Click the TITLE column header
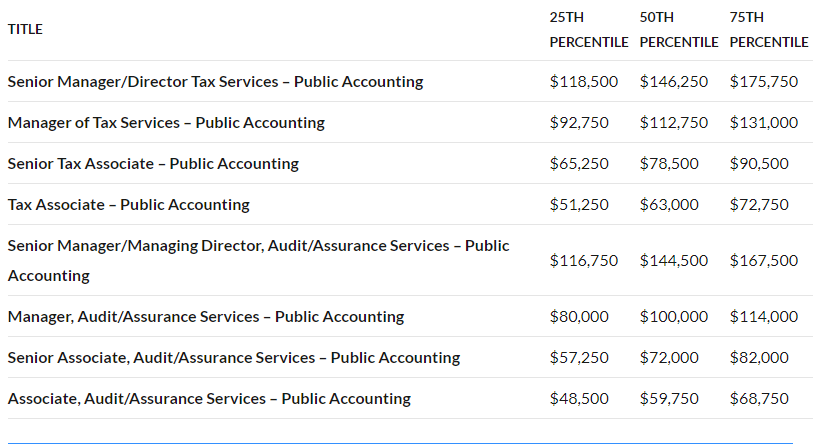The image size is (813, 444). pyautogui.click(x=25, y=29)
